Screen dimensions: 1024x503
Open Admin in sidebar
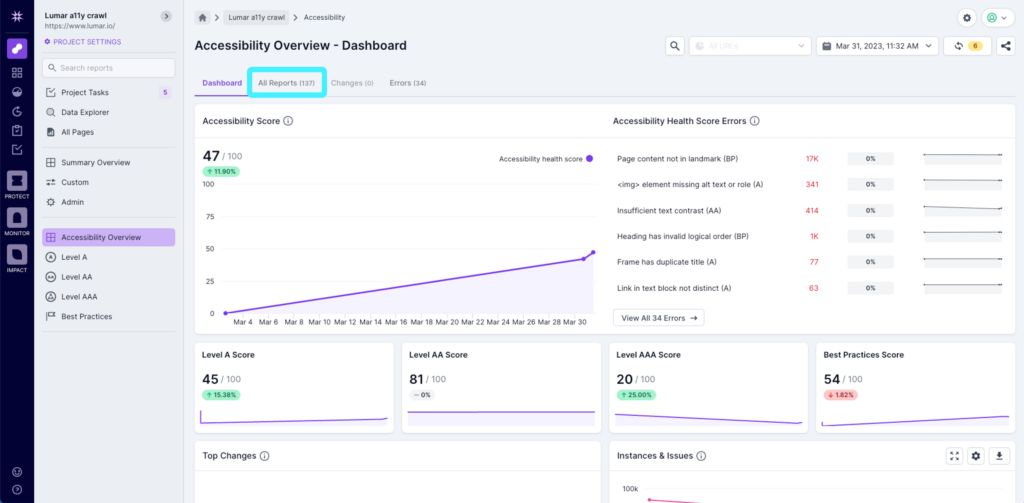point(108,202)
